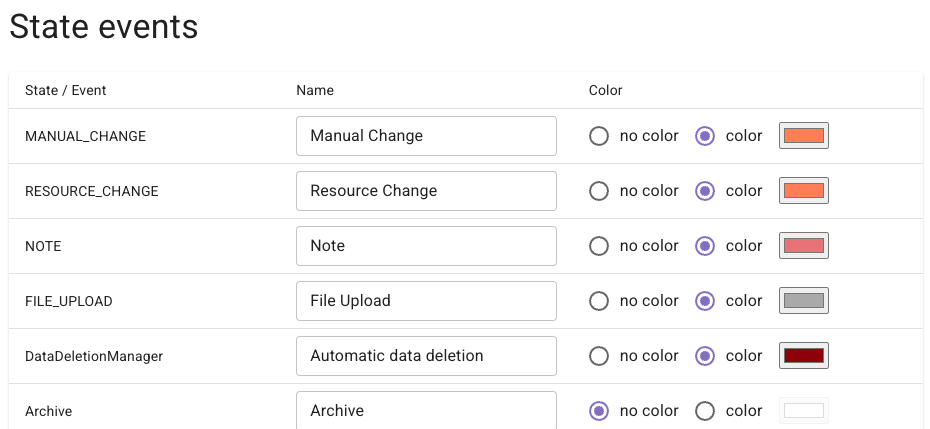The width and height of the screenshot is (930, 429).
Task: Set NOTE event to 'color'
Action: coord(705,246)
